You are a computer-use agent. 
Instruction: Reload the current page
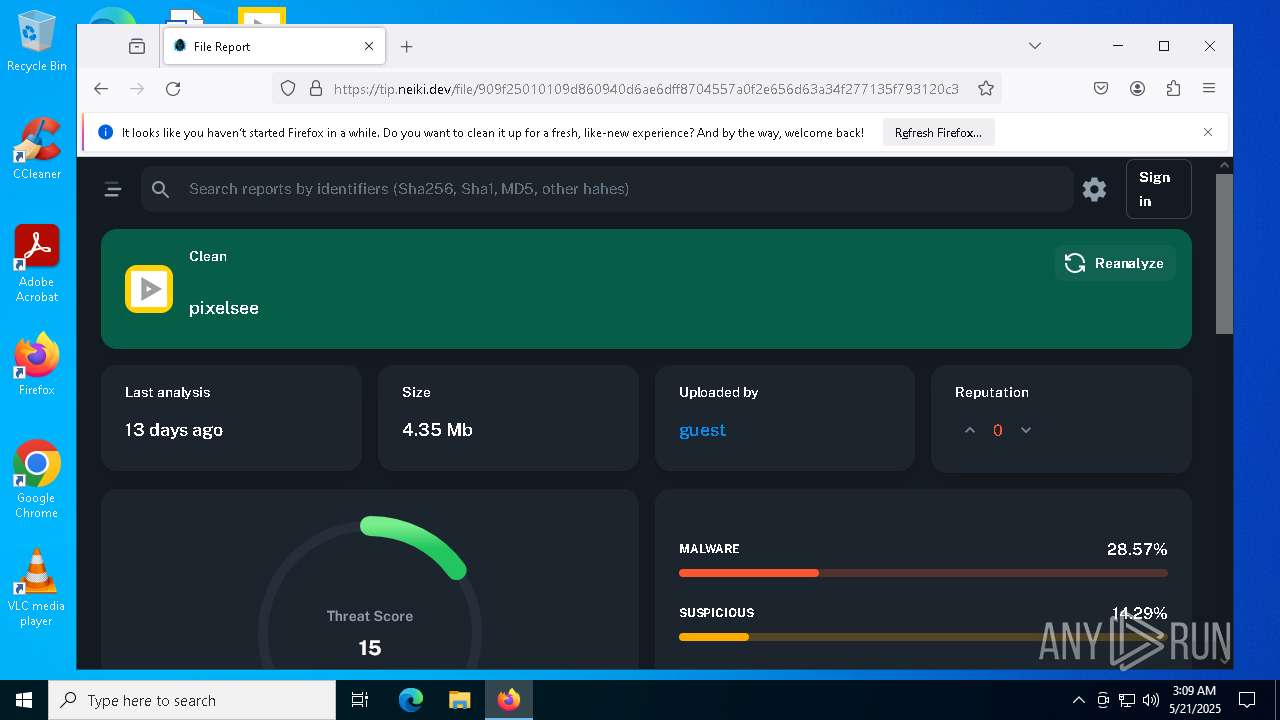(x=173, y=89)
